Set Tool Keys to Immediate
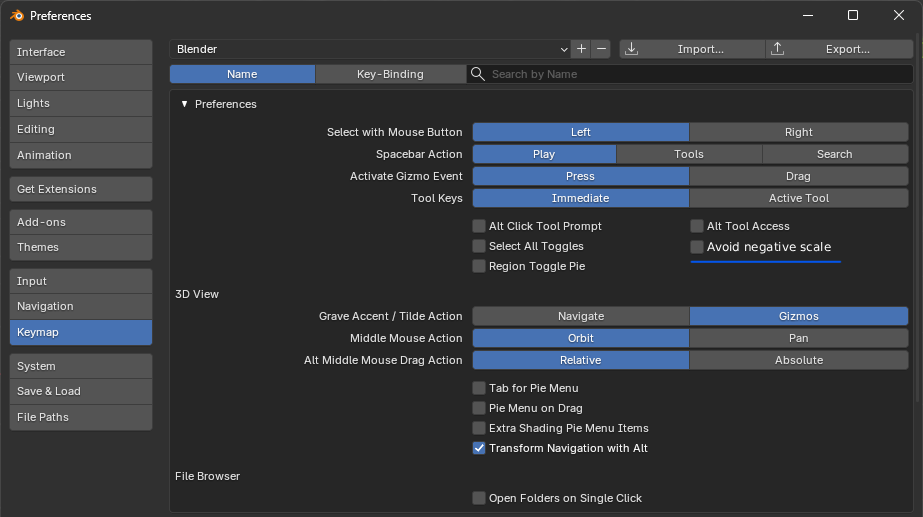Viewport: 923px width, 517px height. 580,198
